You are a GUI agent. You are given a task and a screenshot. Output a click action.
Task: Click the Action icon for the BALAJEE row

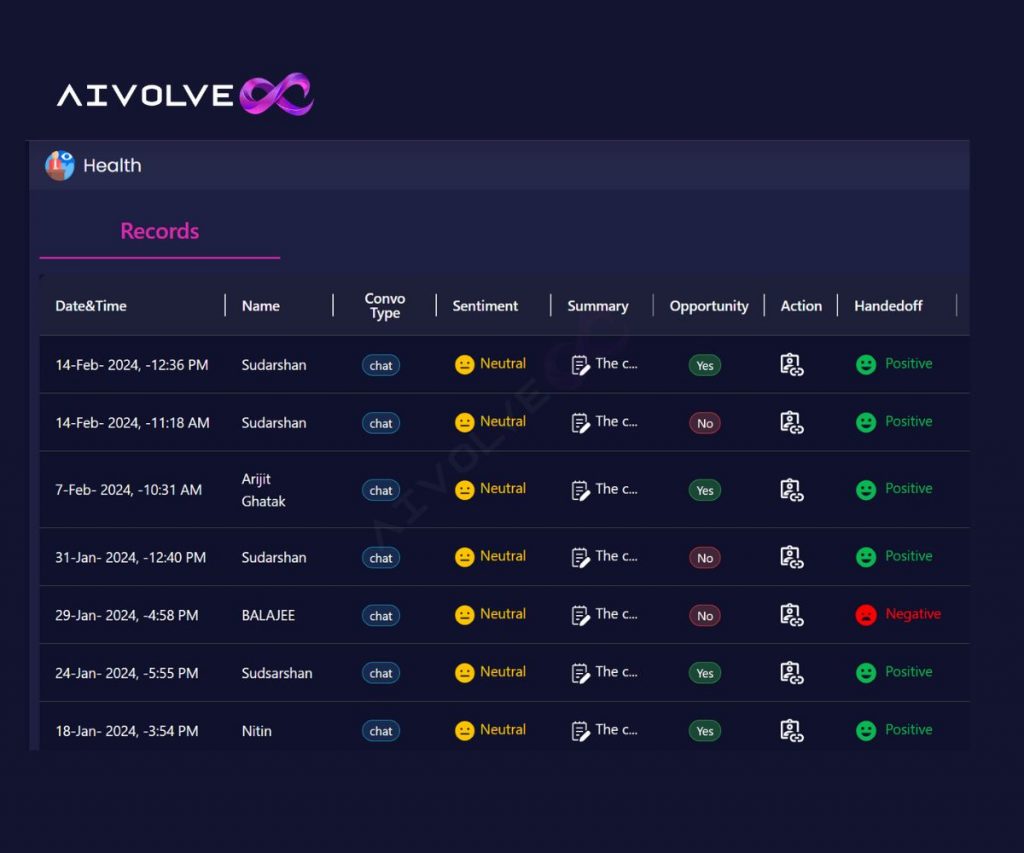[791, 615]
